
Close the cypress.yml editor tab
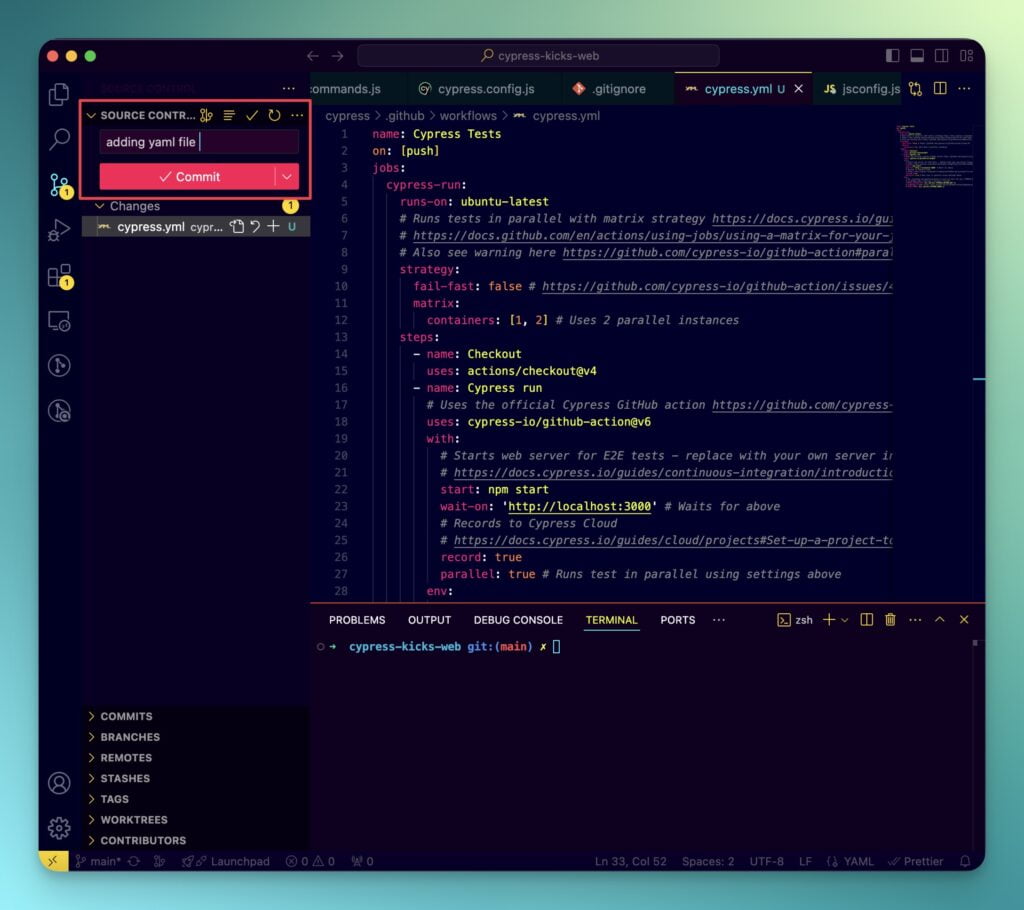798,89
